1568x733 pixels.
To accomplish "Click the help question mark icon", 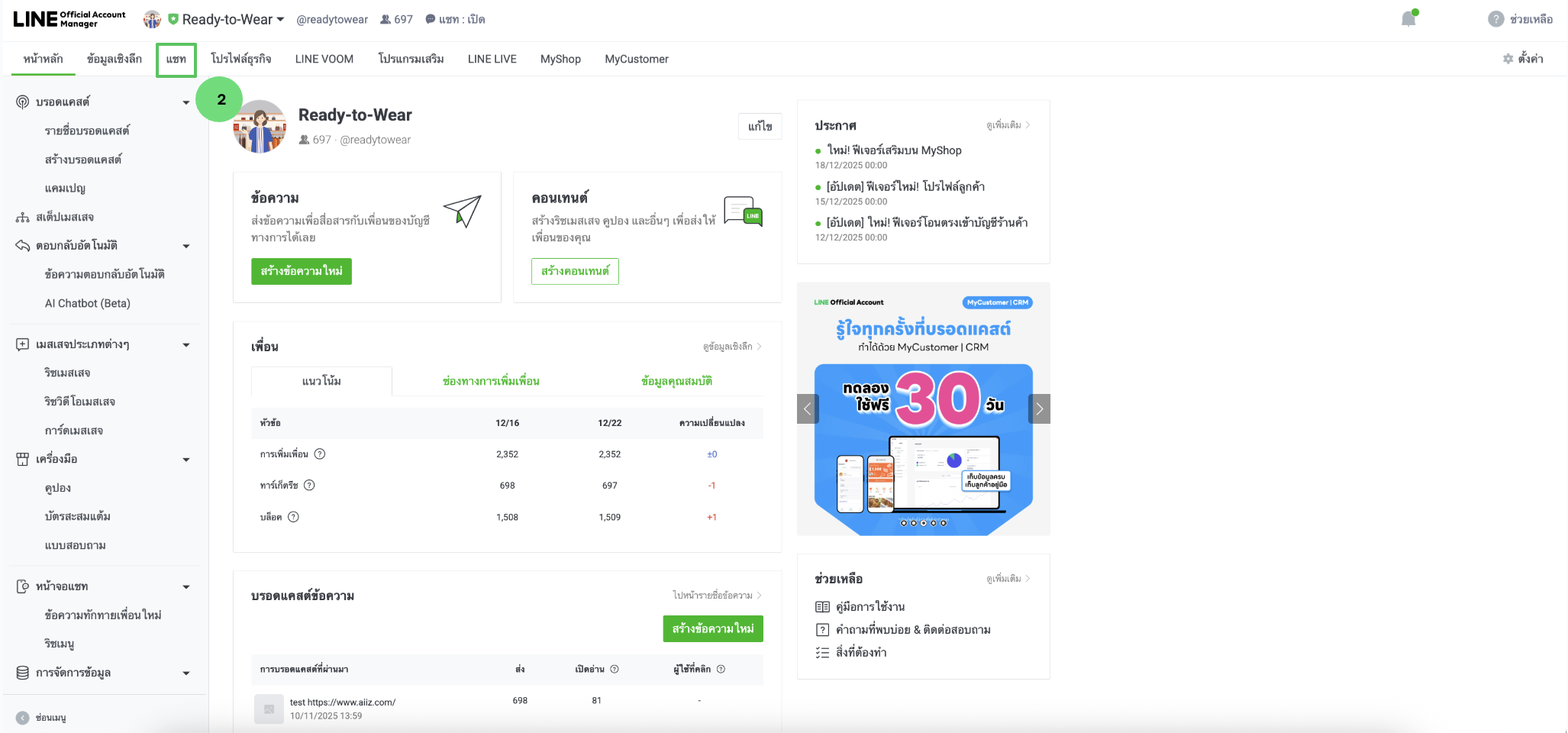I will click(1495, 19).
